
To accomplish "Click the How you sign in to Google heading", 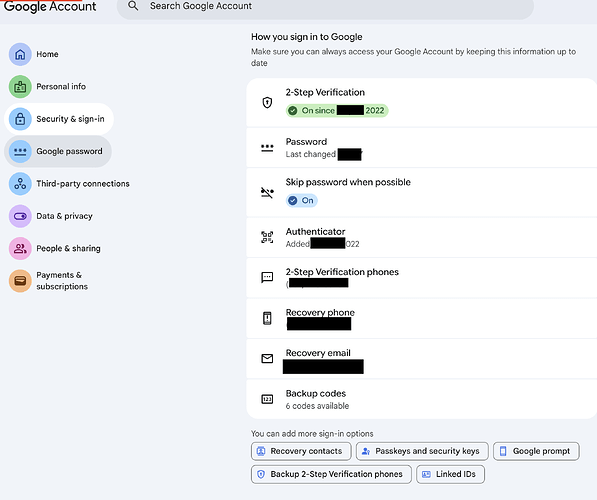I will coord(306,37).
